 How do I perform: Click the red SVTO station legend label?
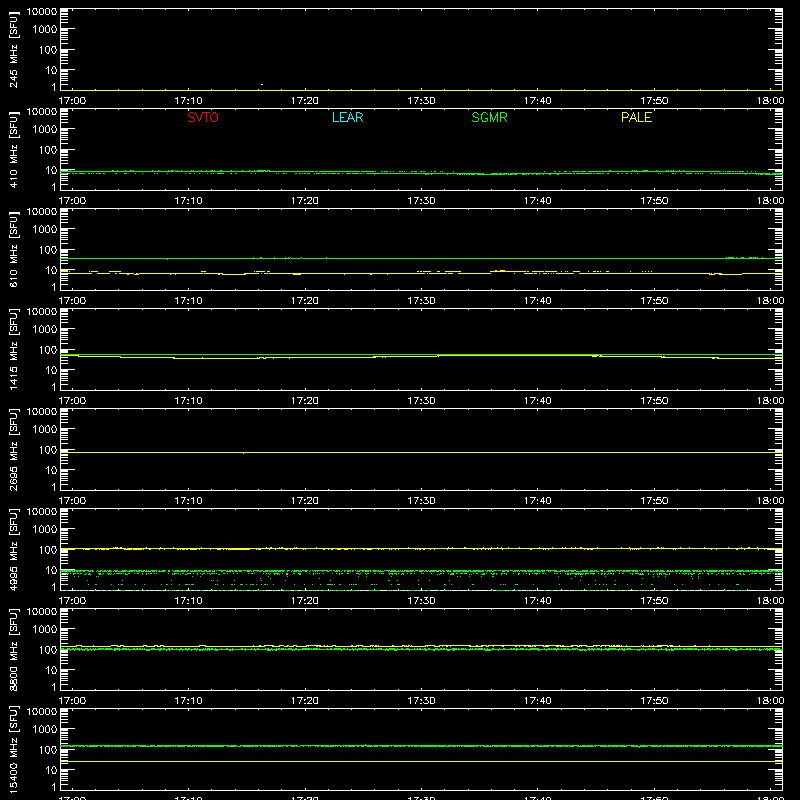(203, 117)
